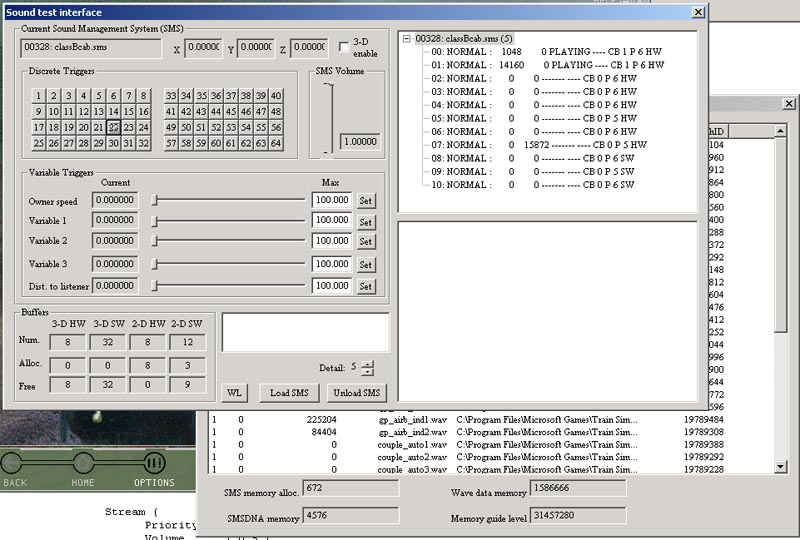Click the Dist. to listener slider

pyautogui.click(x=228, y=286)
